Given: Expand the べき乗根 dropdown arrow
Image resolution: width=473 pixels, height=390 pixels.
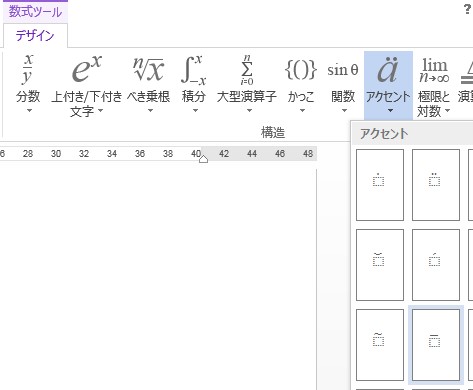Looking at the screenshot, I should pos(150,110).
